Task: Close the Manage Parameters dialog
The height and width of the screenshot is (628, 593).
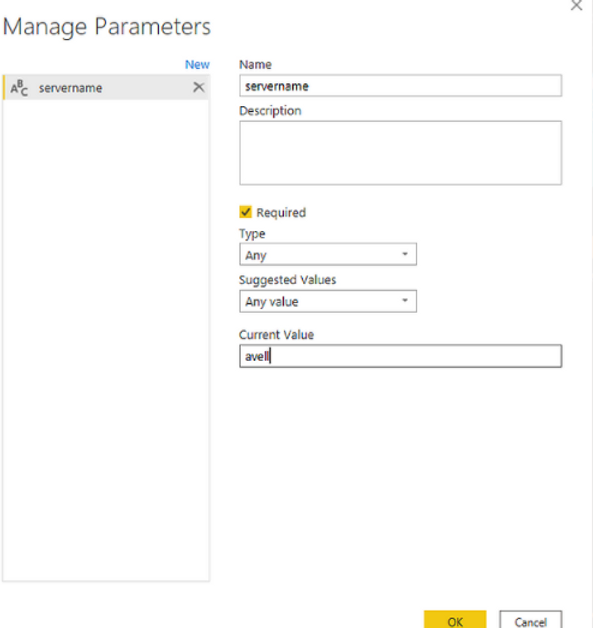Action: 576,5
